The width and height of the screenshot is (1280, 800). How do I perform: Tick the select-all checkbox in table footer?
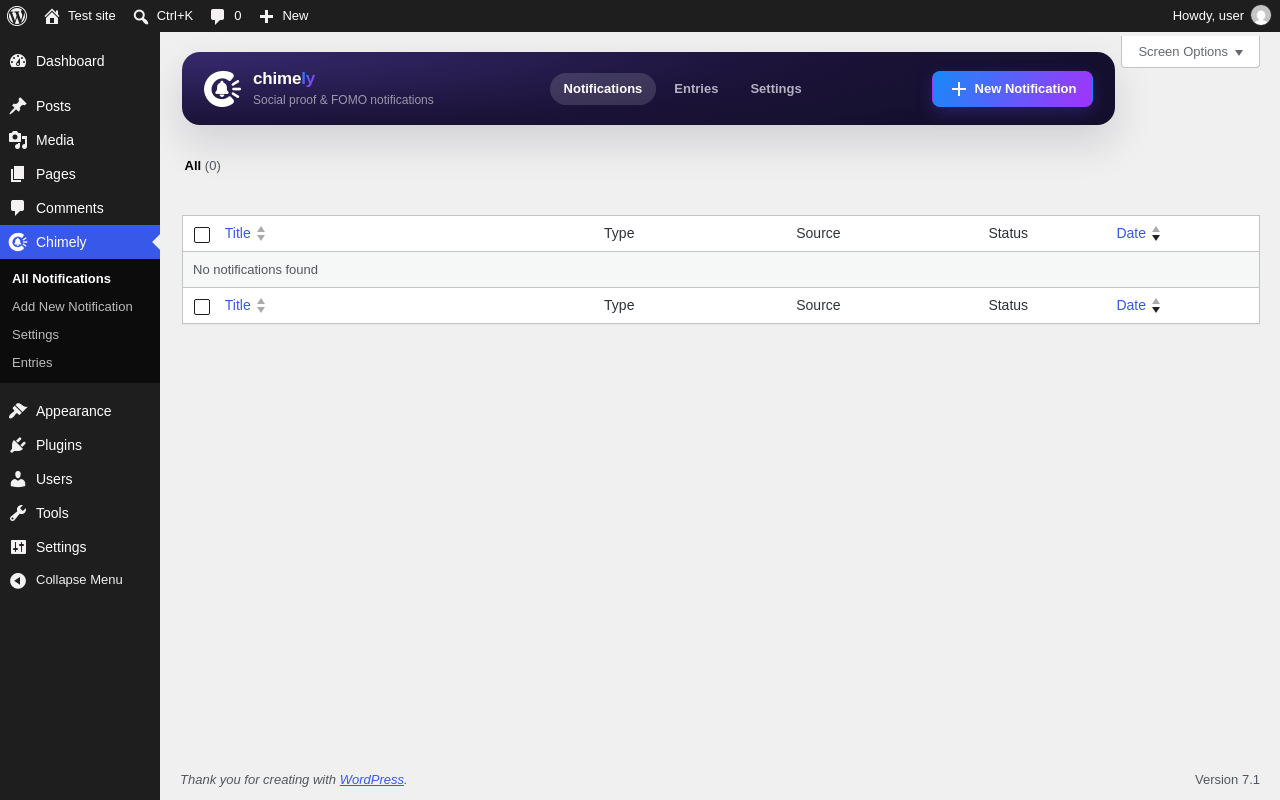[x=202, y=307]
